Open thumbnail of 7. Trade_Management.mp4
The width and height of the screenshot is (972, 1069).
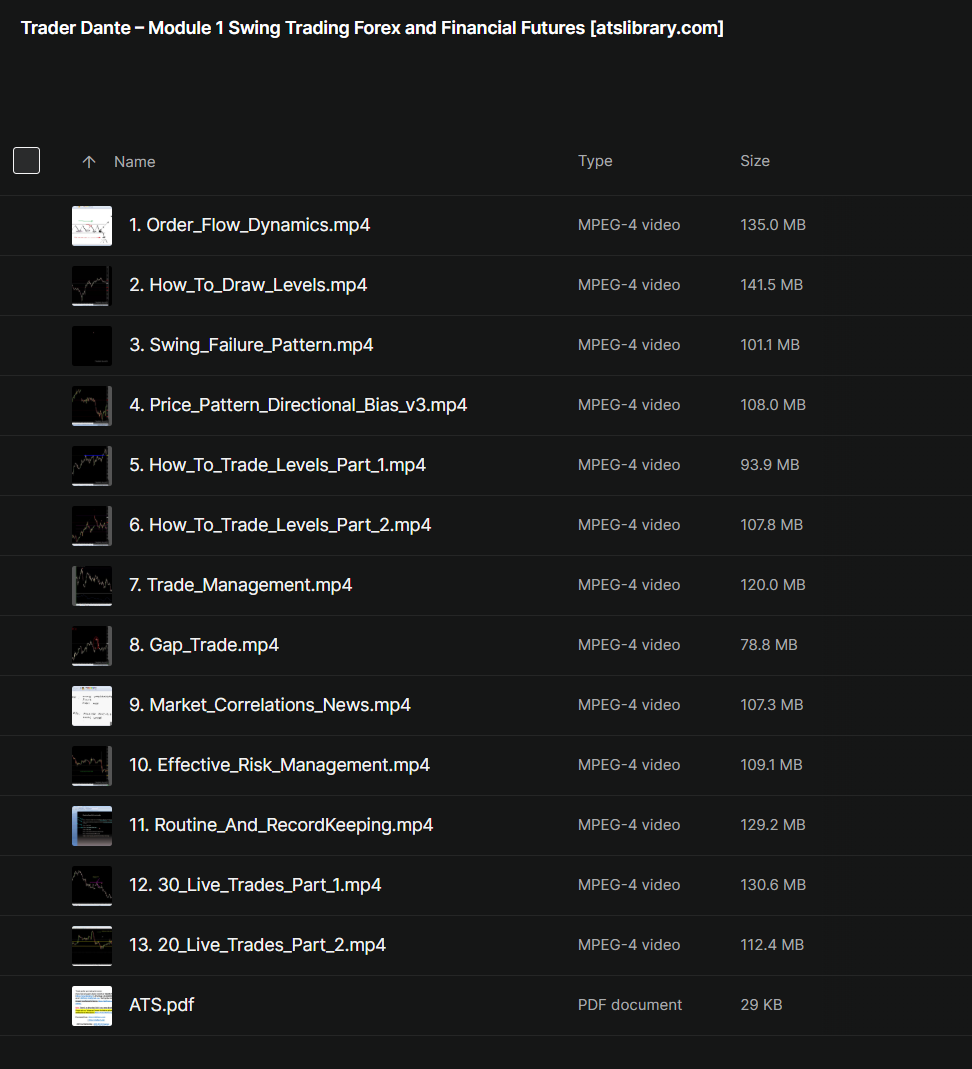coord(92,586)
